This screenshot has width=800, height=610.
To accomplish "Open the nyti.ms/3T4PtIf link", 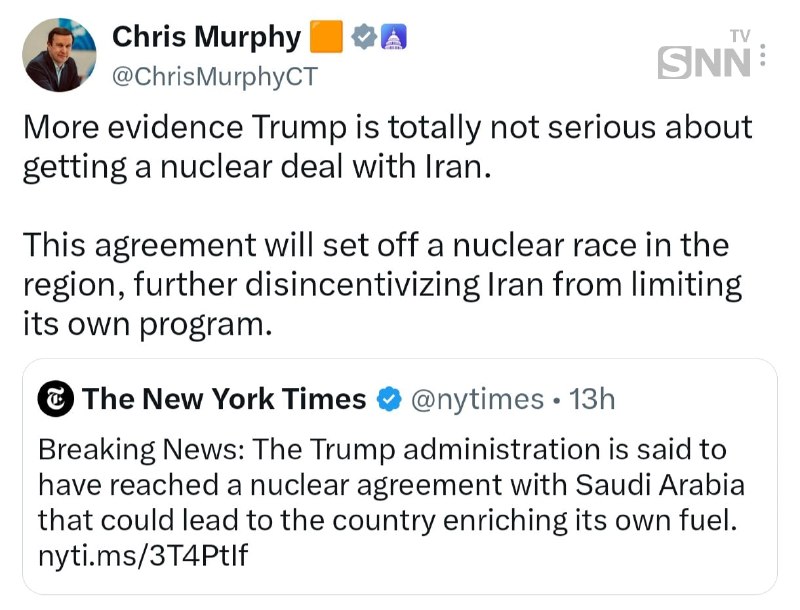I will (143, 555).
